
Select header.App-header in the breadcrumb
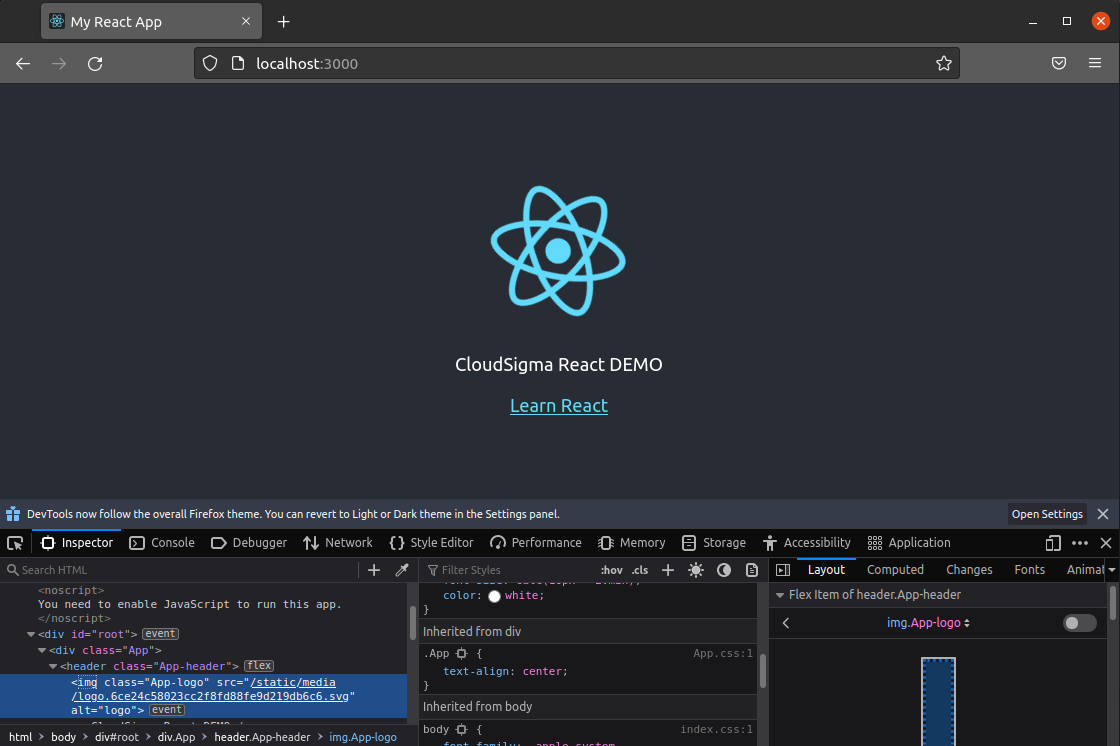tap(262, 737)
